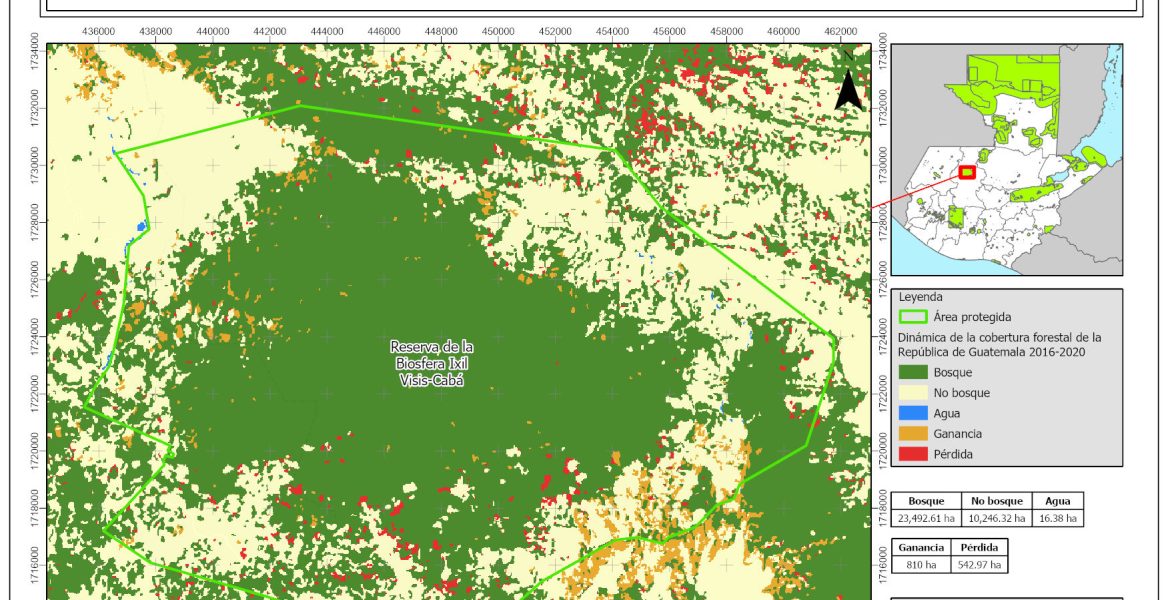Select the orange Ganancia legend swatch
This screenshot has height=600, width=1170.
click(914, 434)
